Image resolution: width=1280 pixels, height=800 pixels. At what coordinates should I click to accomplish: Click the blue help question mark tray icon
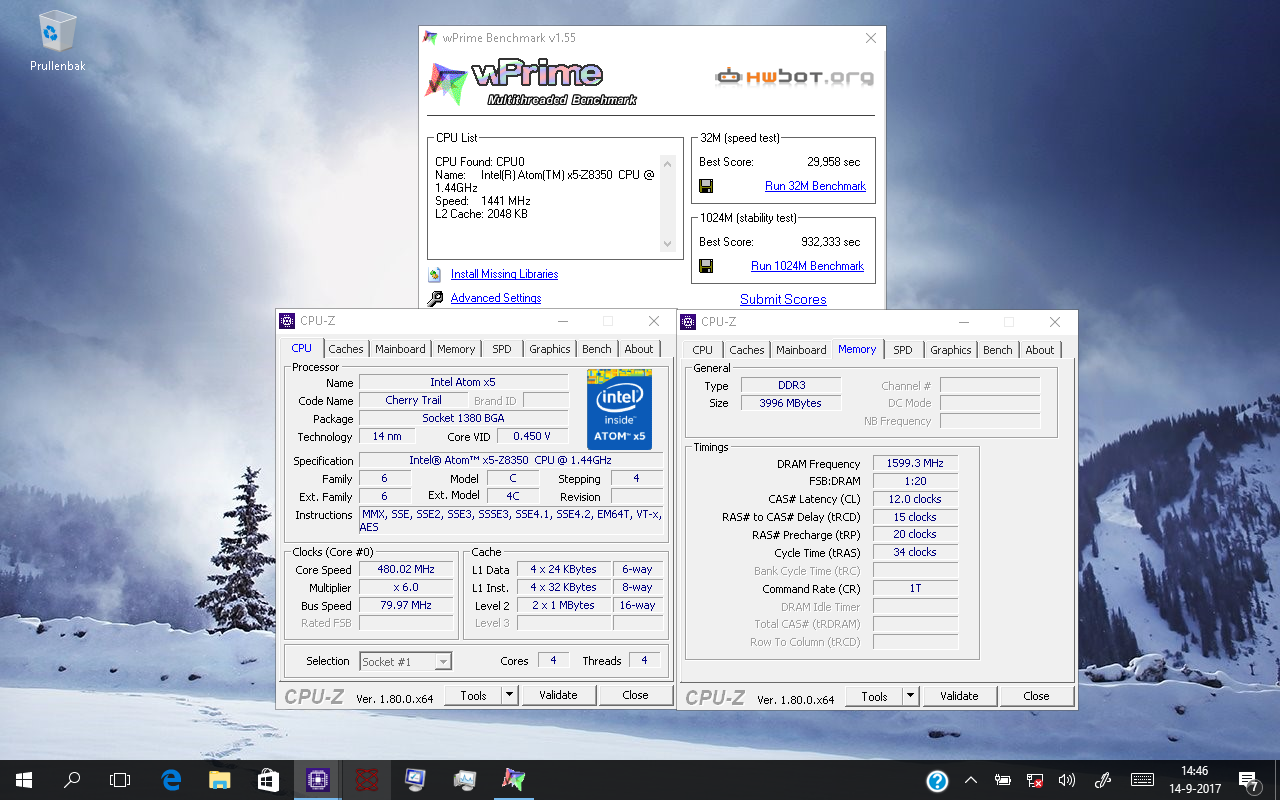pos(937,780)
